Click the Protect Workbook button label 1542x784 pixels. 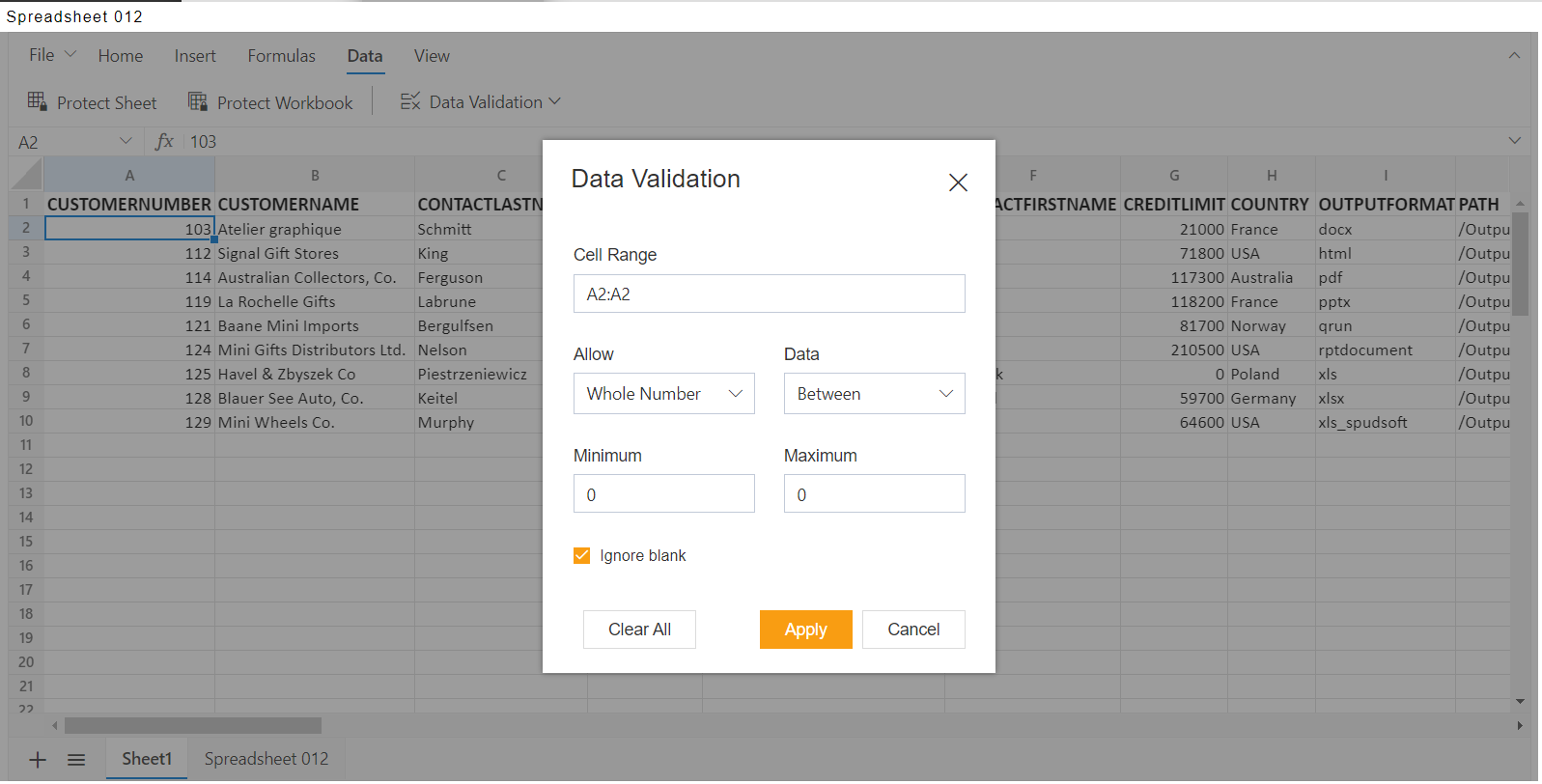[x=285, y=102]
